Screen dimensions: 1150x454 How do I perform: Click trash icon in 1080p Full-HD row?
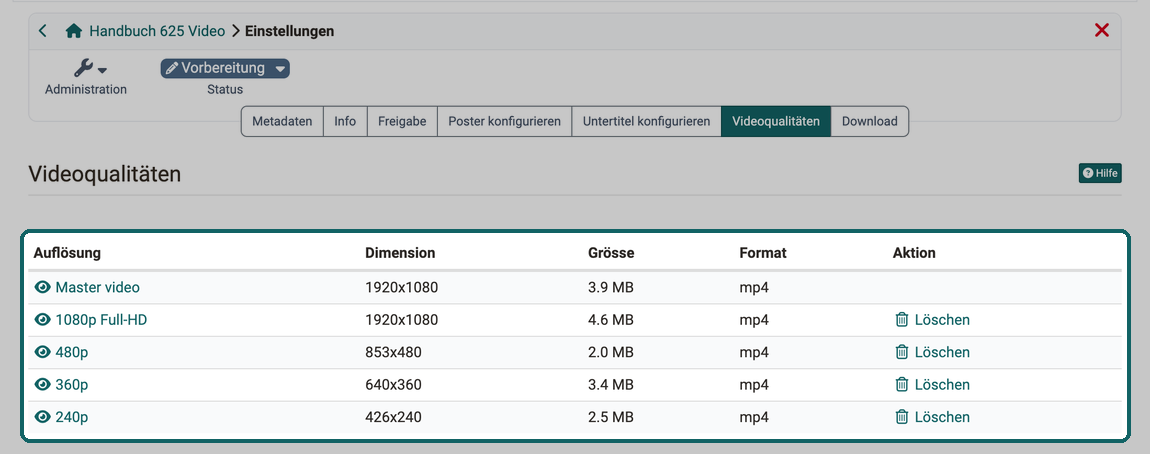click(x=901, y=320)
